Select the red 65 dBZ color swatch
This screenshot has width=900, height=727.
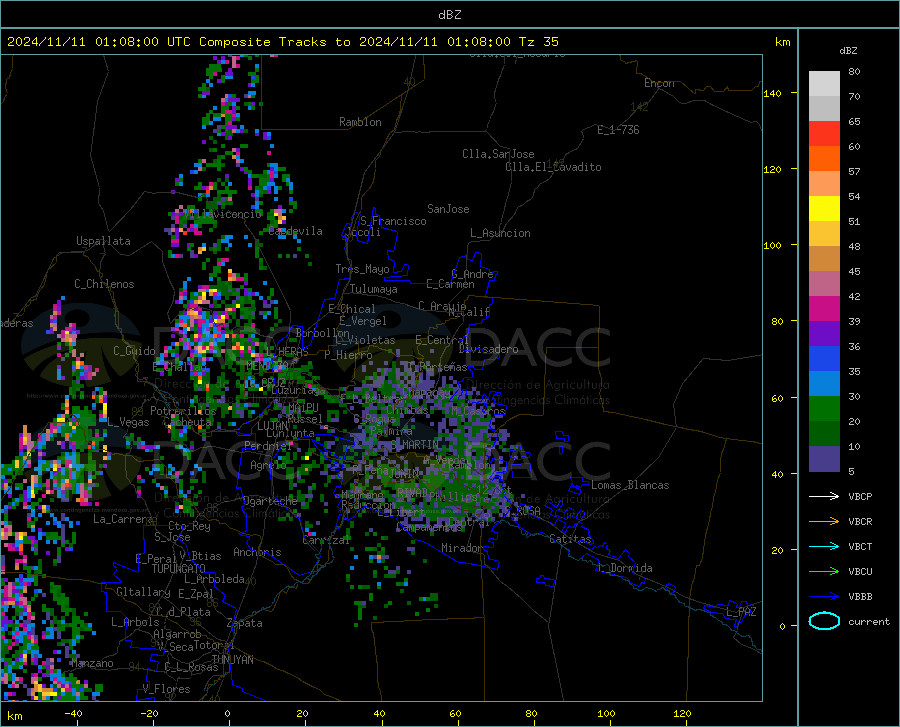click(x=824, y=134)
